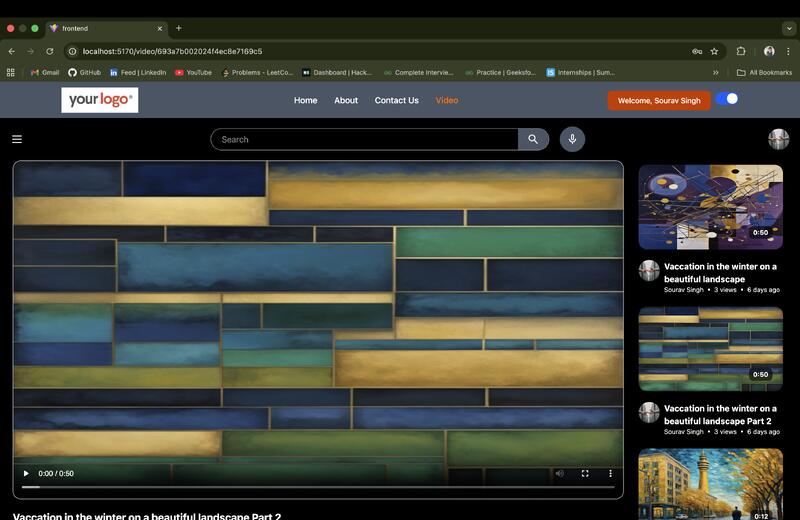Open the hamburger sidebar menu
Image resolution: width=800 pixels, height=520 pixels.
coord(17,139)
